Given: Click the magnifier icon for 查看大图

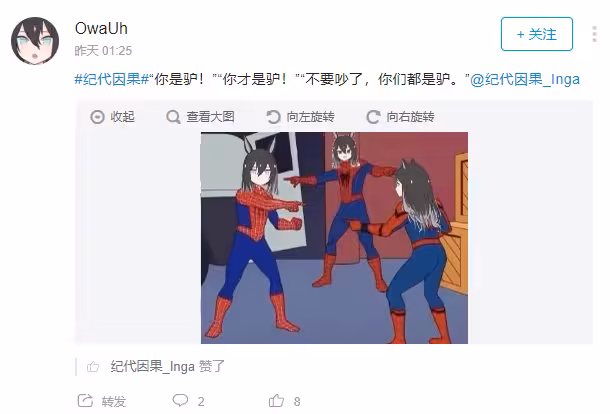Looking at the screenshot, I should [173, 117].
